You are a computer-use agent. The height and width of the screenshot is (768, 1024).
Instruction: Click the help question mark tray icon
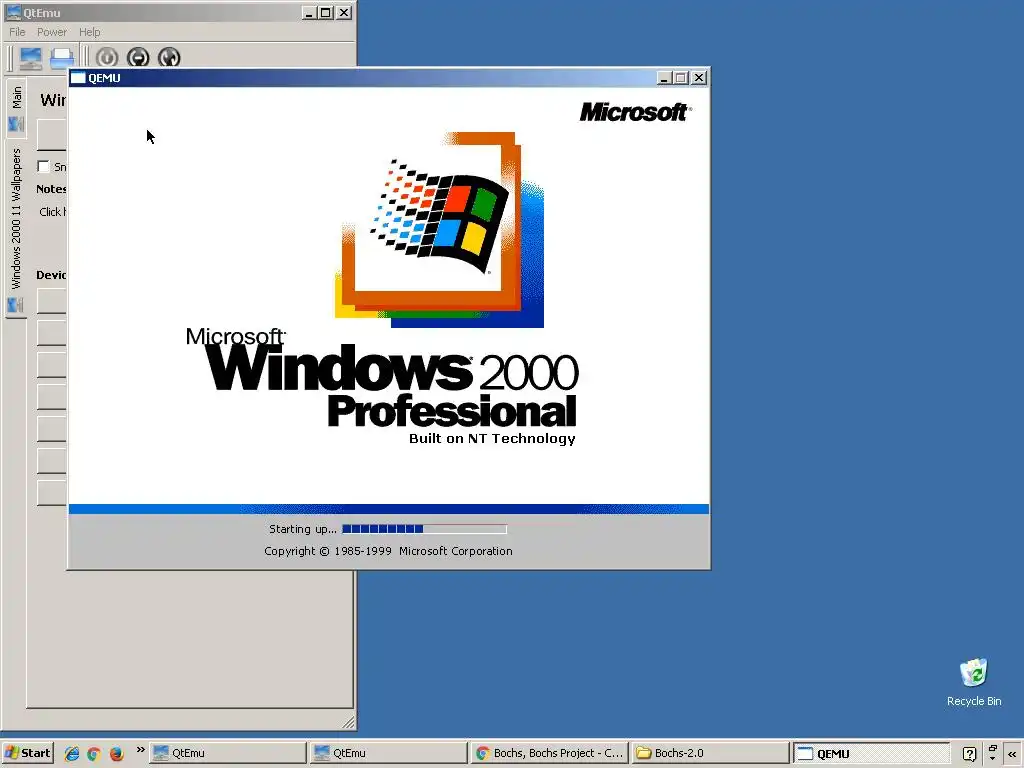(x=969, y=754)
